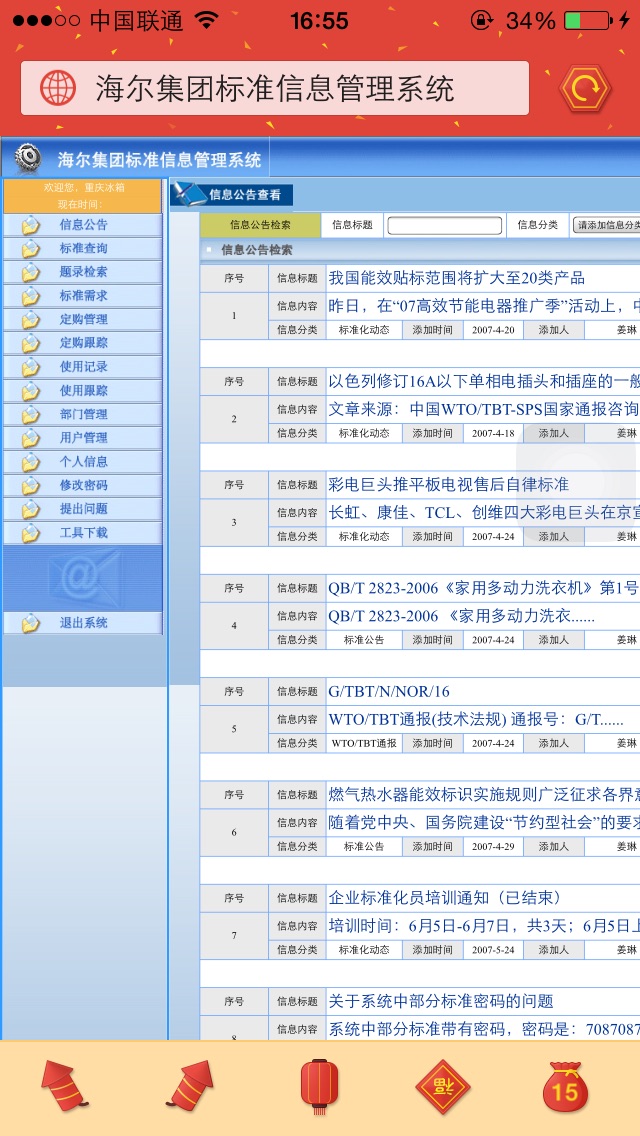Tap the date cell 2007-4-20
The image size is (640, 1136).
493,330
